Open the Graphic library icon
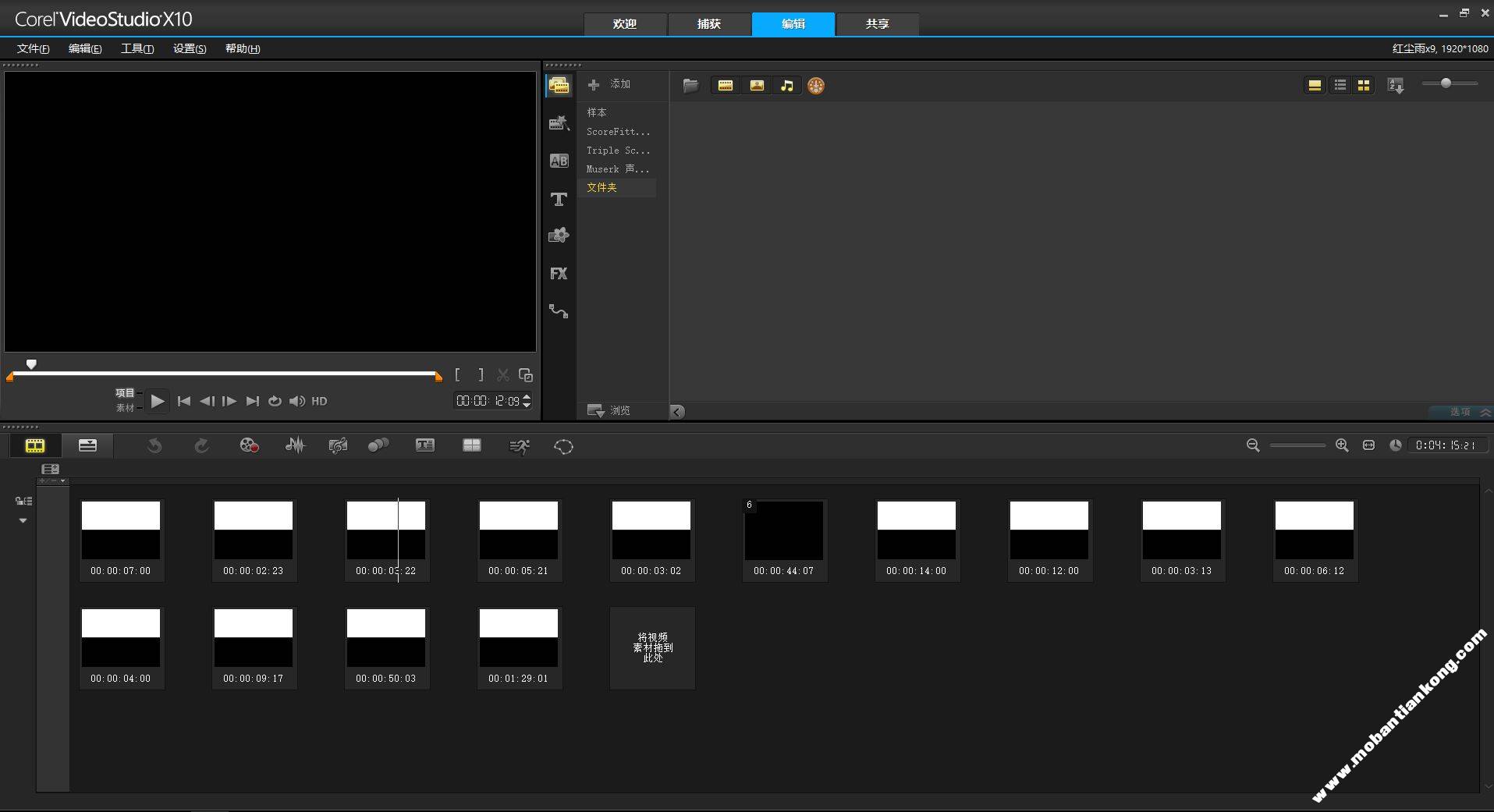 click(559, 235)
